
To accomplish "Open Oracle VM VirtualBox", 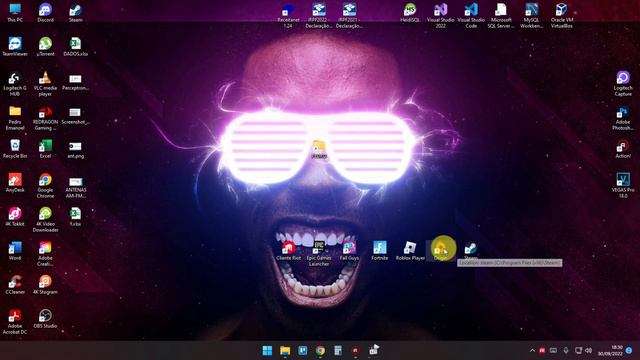I will click(x=562, y=15).
